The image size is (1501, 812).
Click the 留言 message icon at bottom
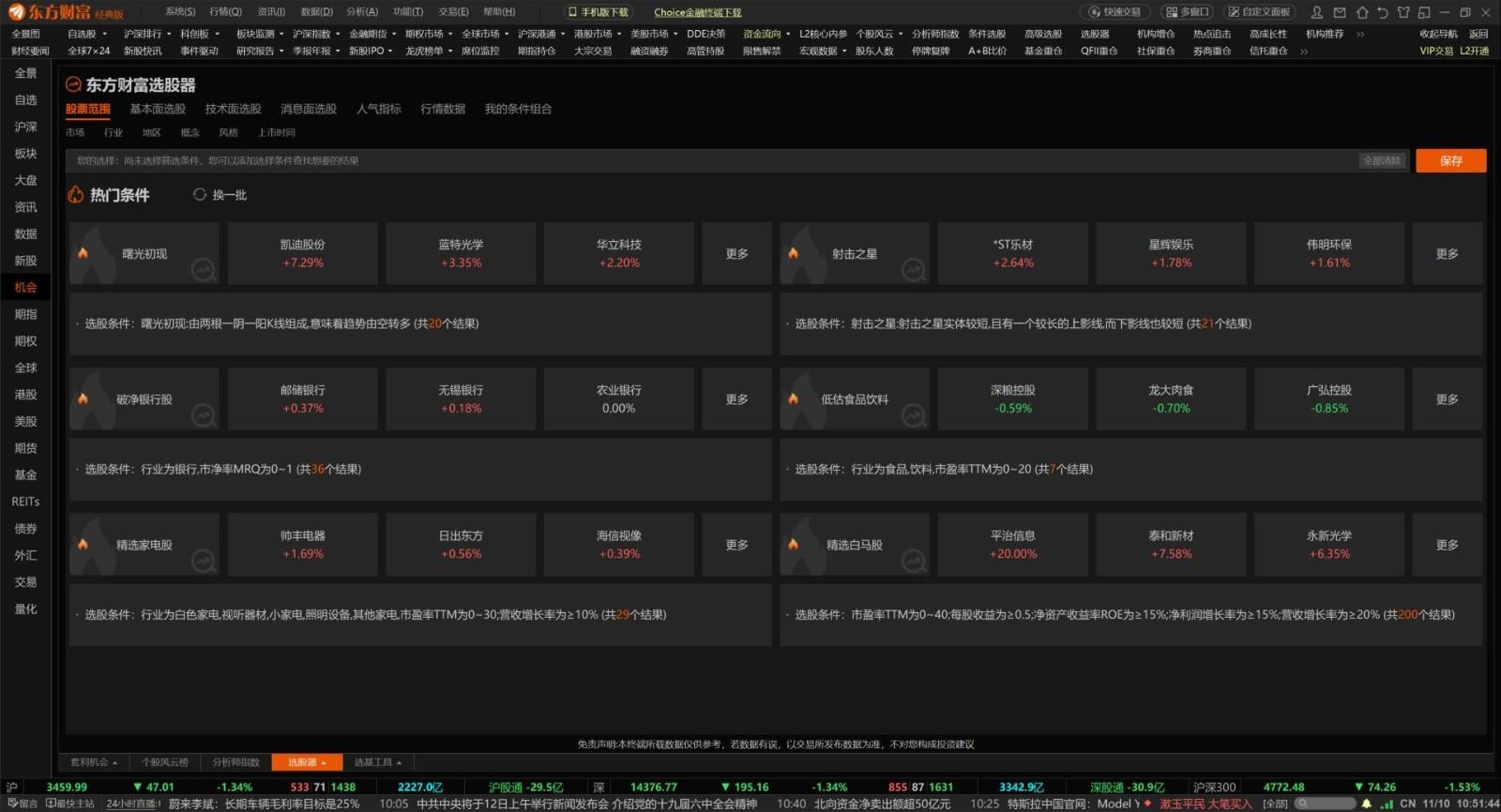point(11,804)
